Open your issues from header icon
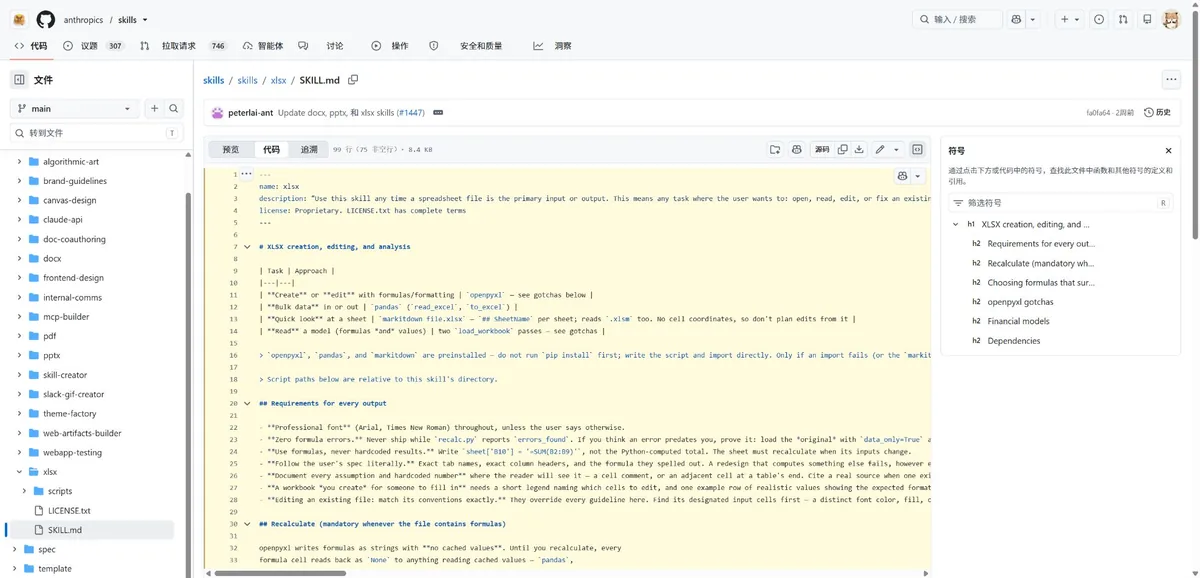The image size is (1200, 578). [1099, 19]
